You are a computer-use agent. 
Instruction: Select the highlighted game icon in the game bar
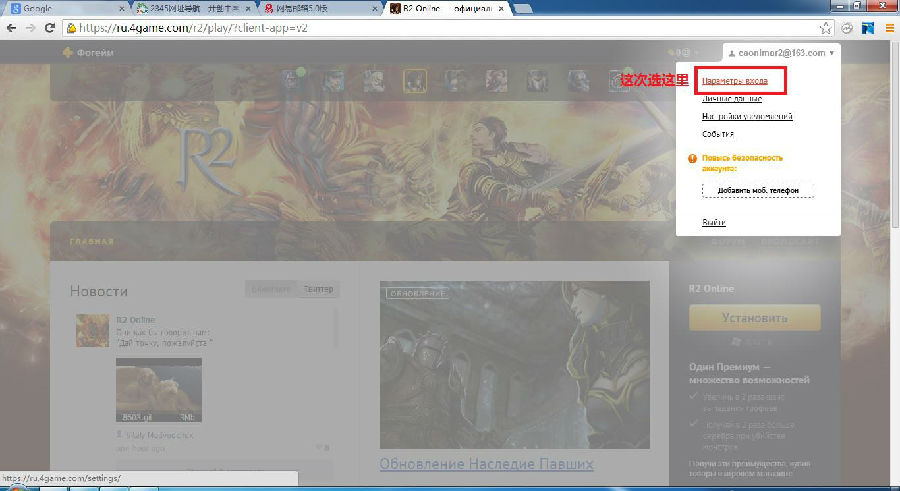[415, 80]
